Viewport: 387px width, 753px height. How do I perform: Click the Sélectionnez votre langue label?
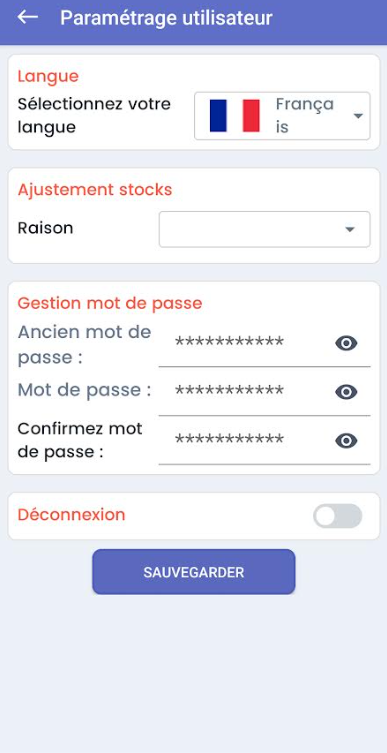coord(94,116)
